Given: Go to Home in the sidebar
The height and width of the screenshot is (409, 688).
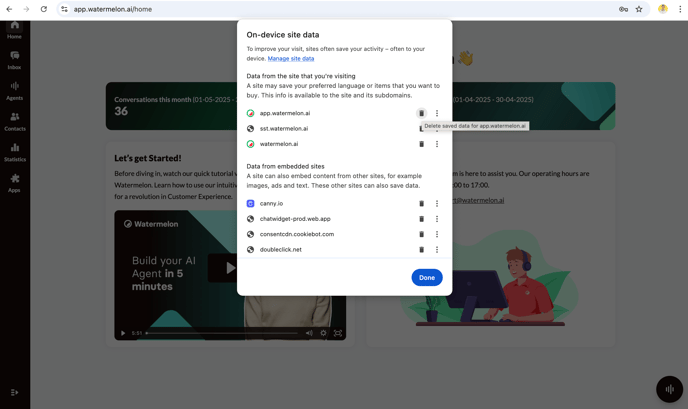Looking at the screenshot, I should (x=14, y=30).
